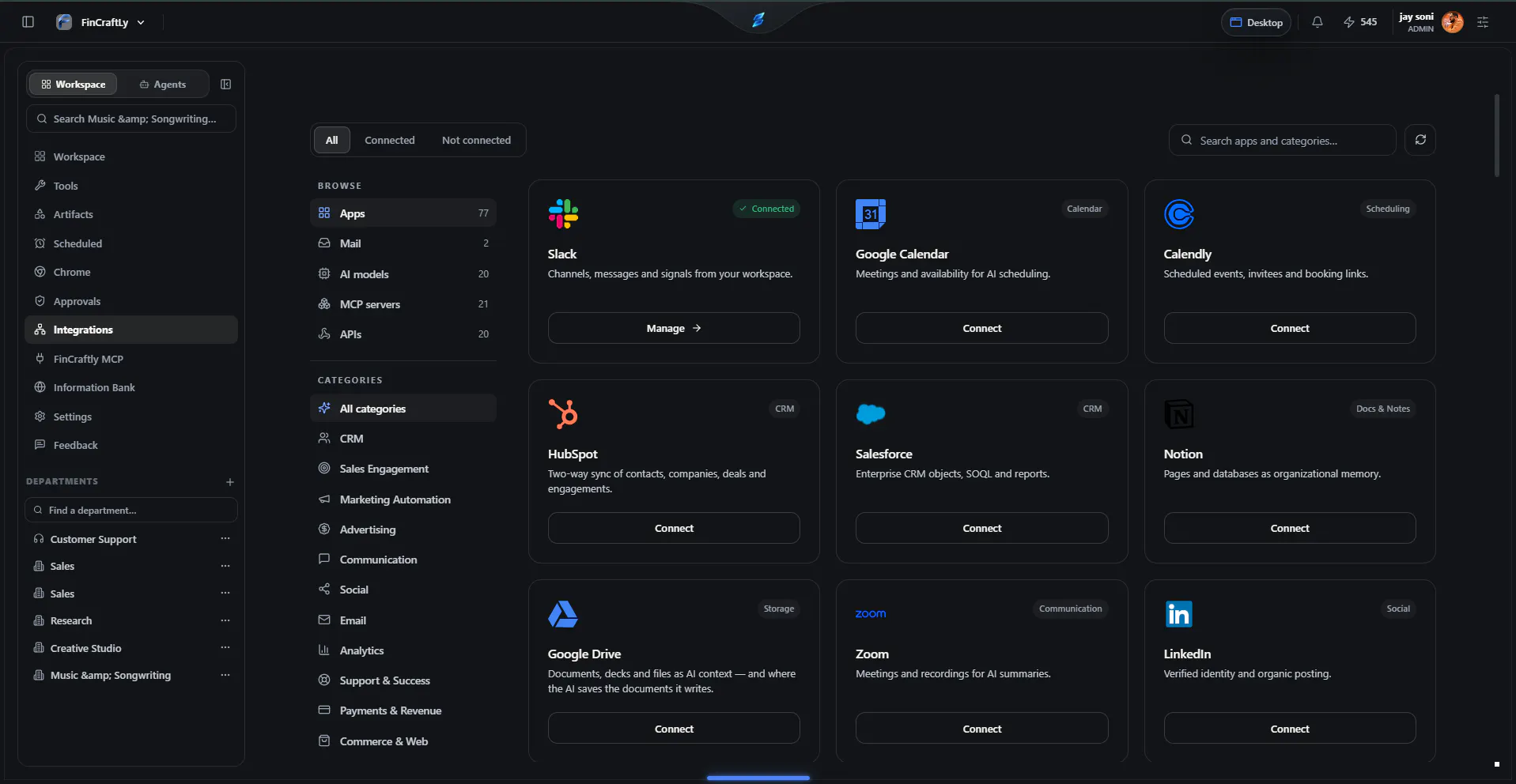Open options menu for Research department

click(x=225, y=620)
